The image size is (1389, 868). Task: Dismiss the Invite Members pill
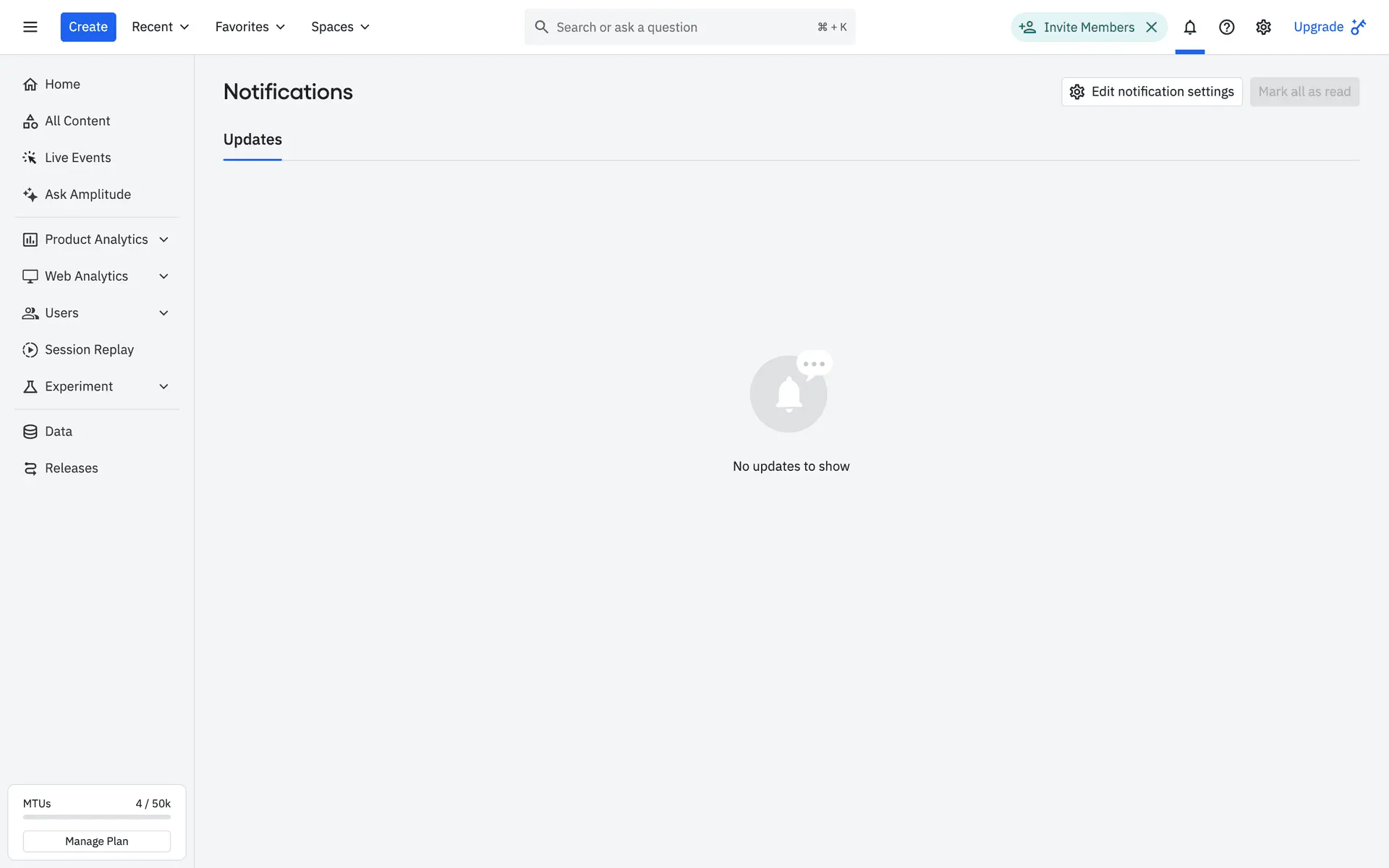click(1152, 27)
